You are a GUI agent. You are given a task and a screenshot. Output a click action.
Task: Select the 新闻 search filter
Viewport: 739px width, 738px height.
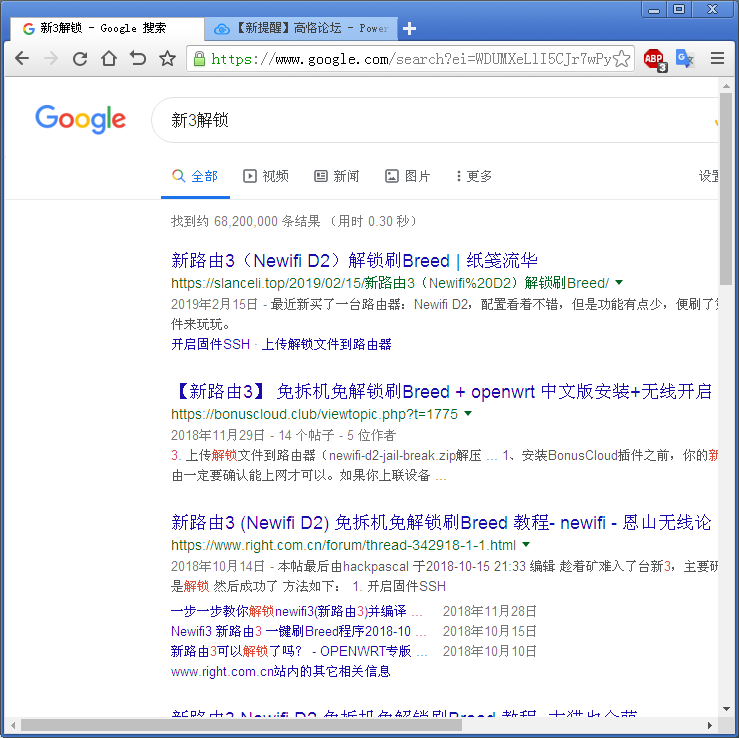[337, 176]
